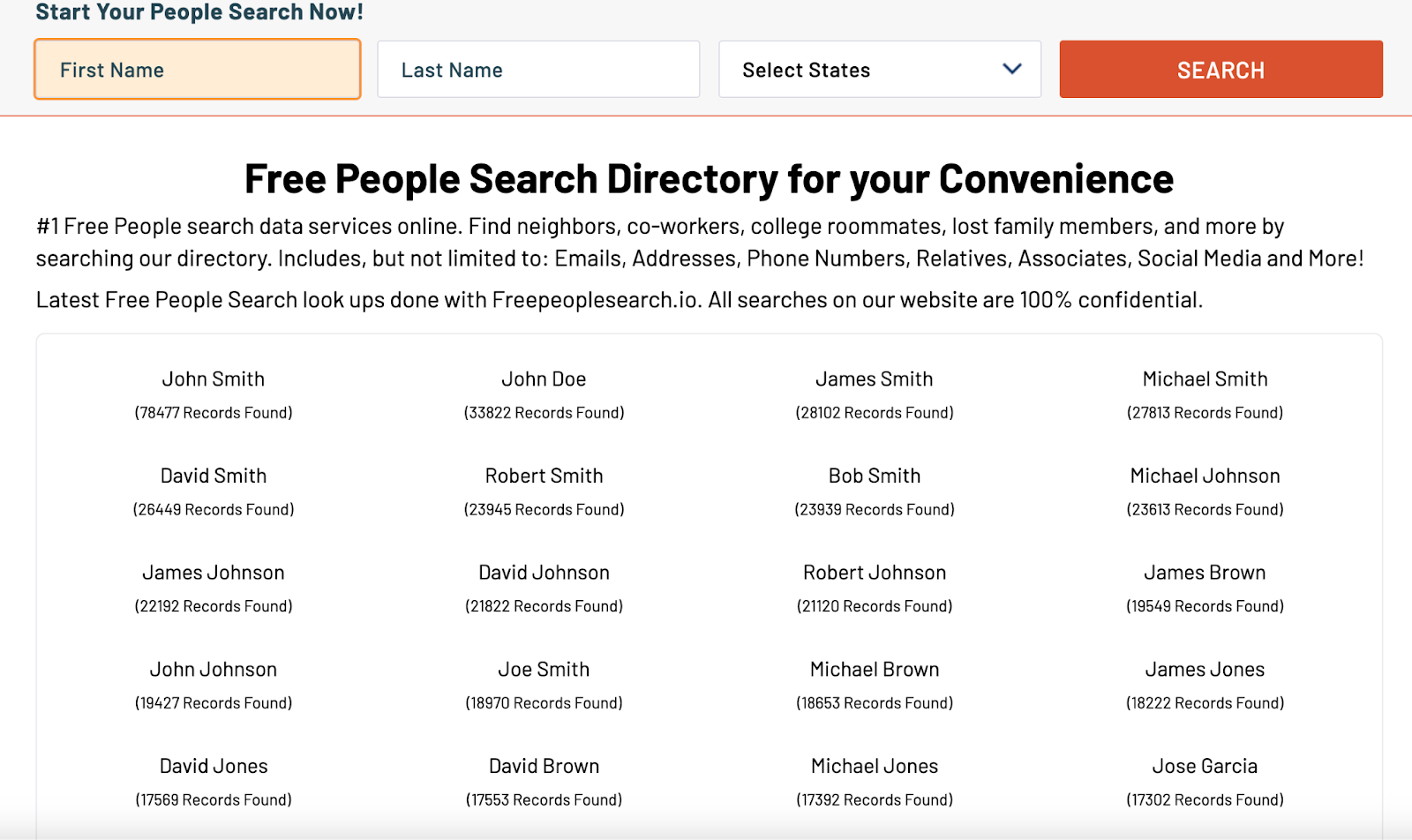The height and width of the screenshot is (840, 1412).
Task: Choose David Jones in the directory list
Action: (214, 767)
